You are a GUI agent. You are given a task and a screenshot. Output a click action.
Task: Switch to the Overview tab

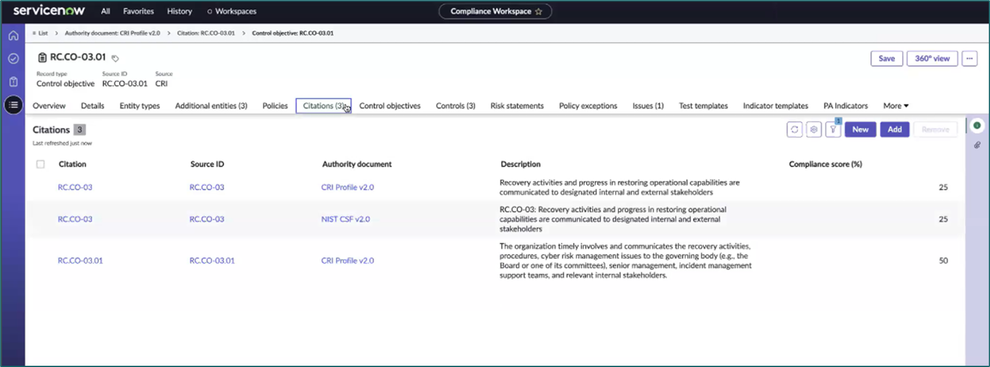click(x=49, y=106)
